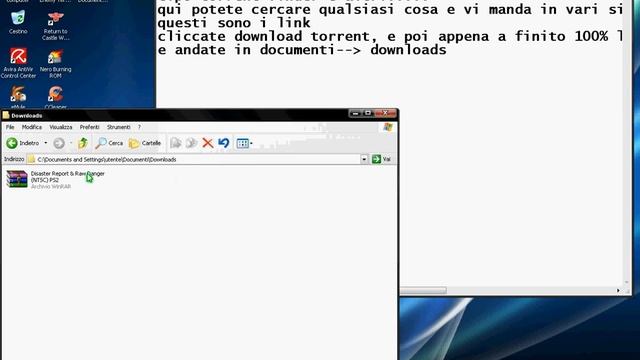Viewport: 640px width, 360px height.
Task: Open the CCleaner desktop shortcut
Action: pyautogui.click(x=56, y=97)
